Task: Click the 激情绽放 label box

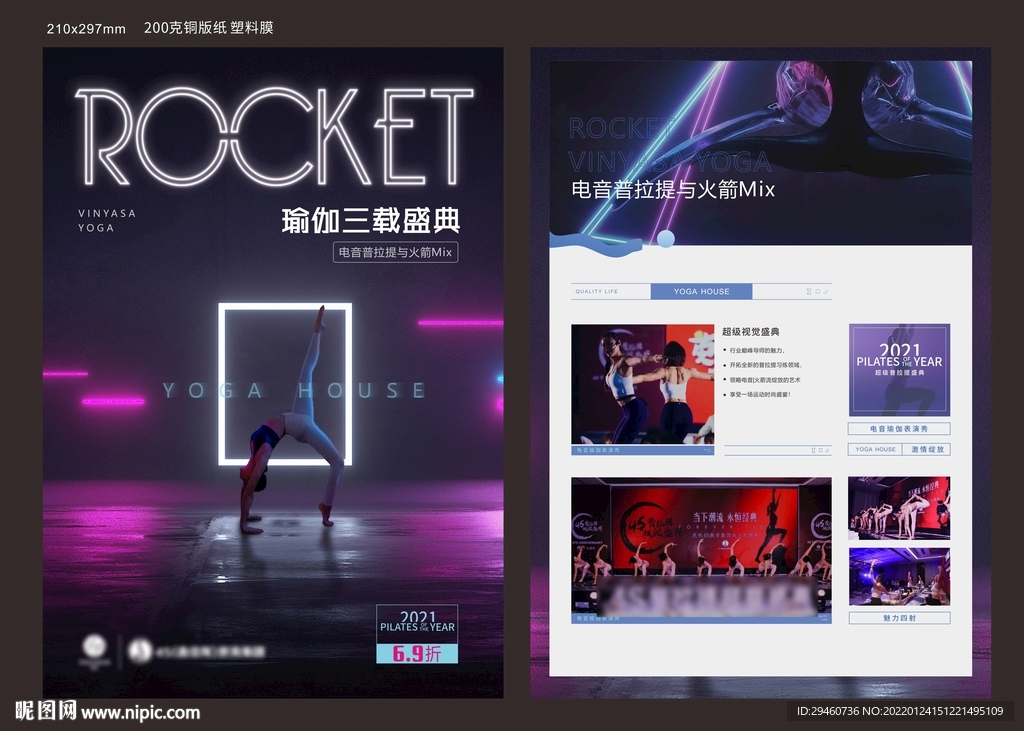Action: [927, 449]
